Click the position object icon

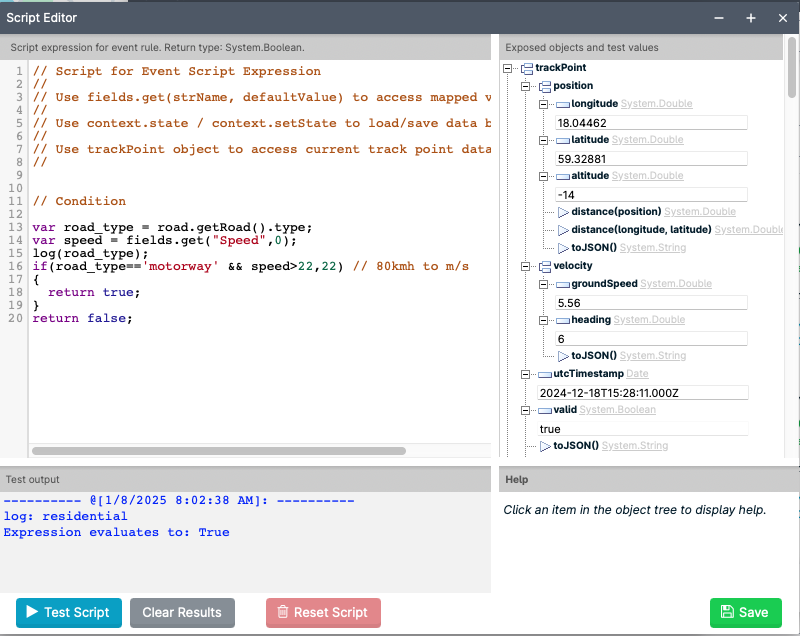pos(545,86)
